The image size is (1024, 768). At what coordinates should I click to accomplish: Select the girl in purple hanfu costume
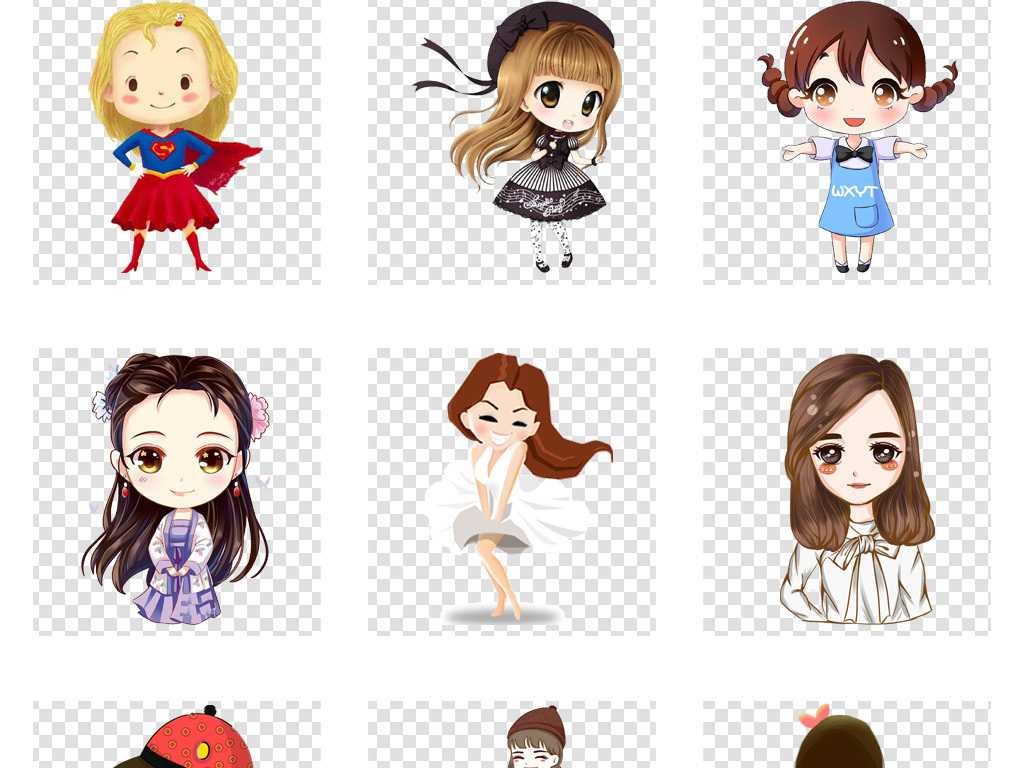coord(176,490)
